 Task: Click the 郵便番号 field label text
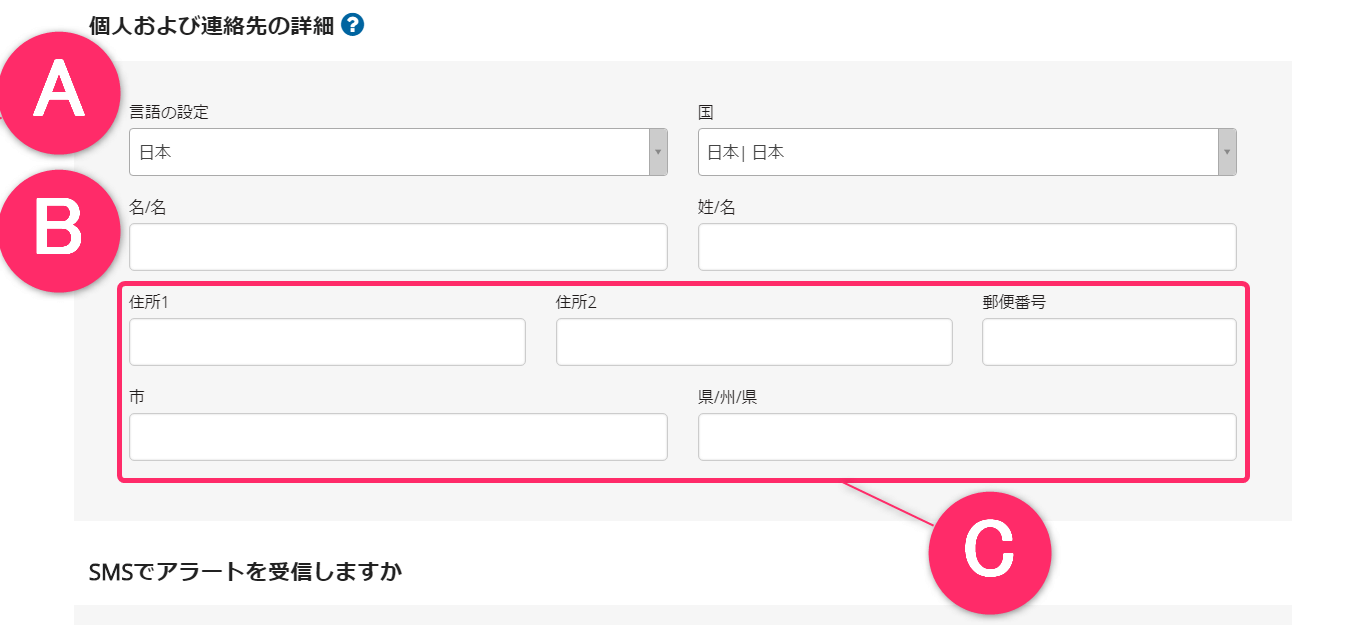(x=1014, y=302)
